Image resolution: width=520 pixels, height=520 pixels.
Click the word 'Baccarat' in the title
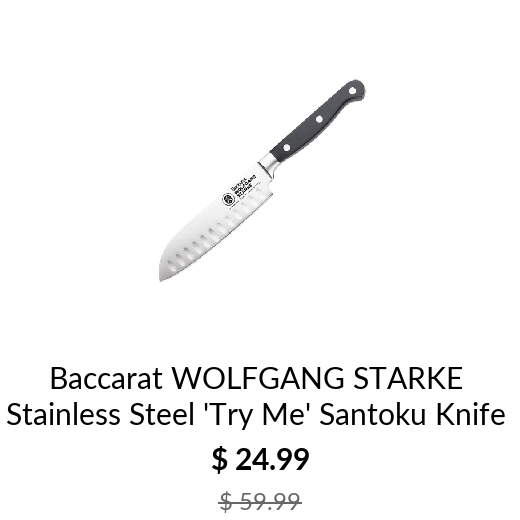(106, 378)
